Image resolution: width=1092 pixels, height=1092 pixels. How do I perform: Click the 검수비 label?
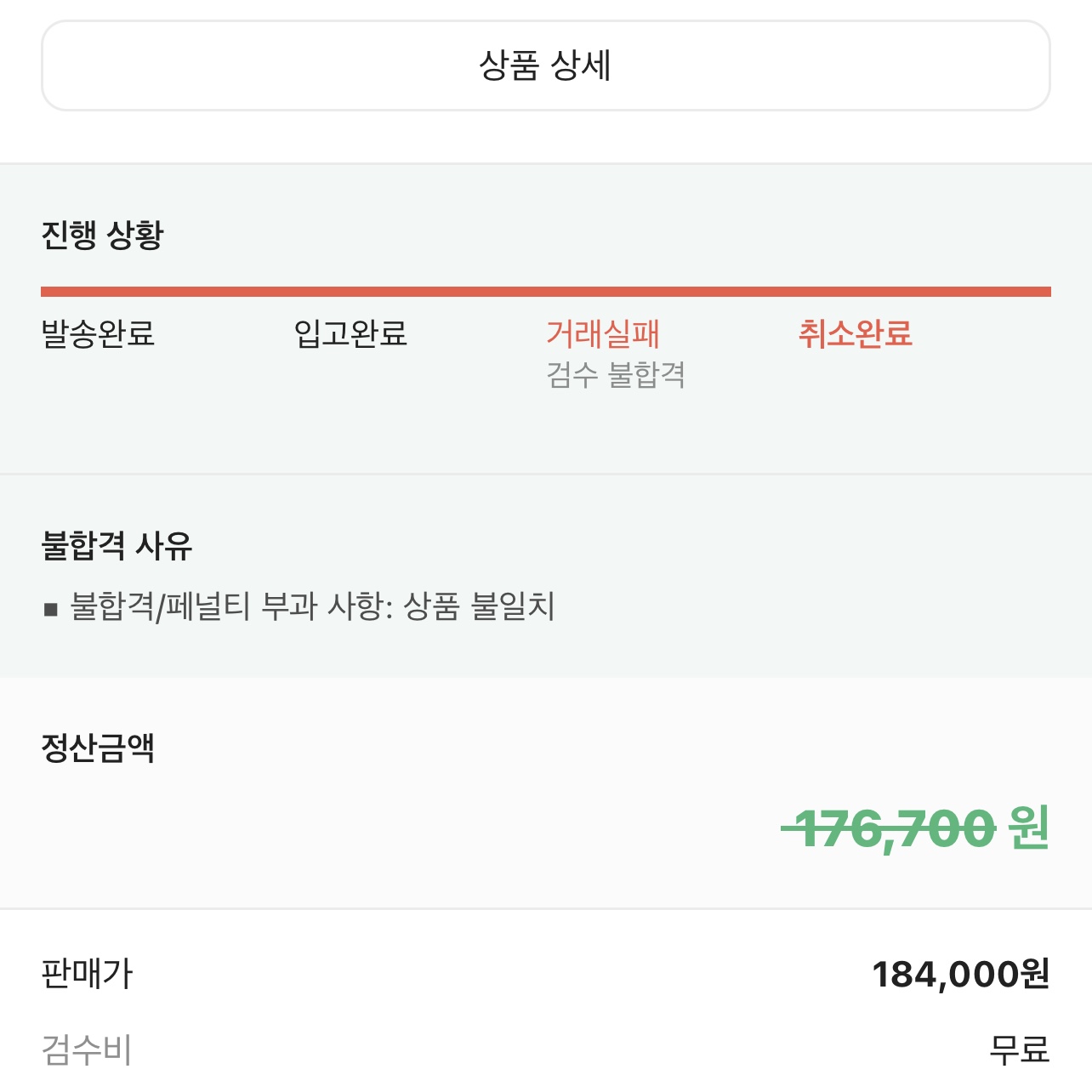click(87, 1049)
